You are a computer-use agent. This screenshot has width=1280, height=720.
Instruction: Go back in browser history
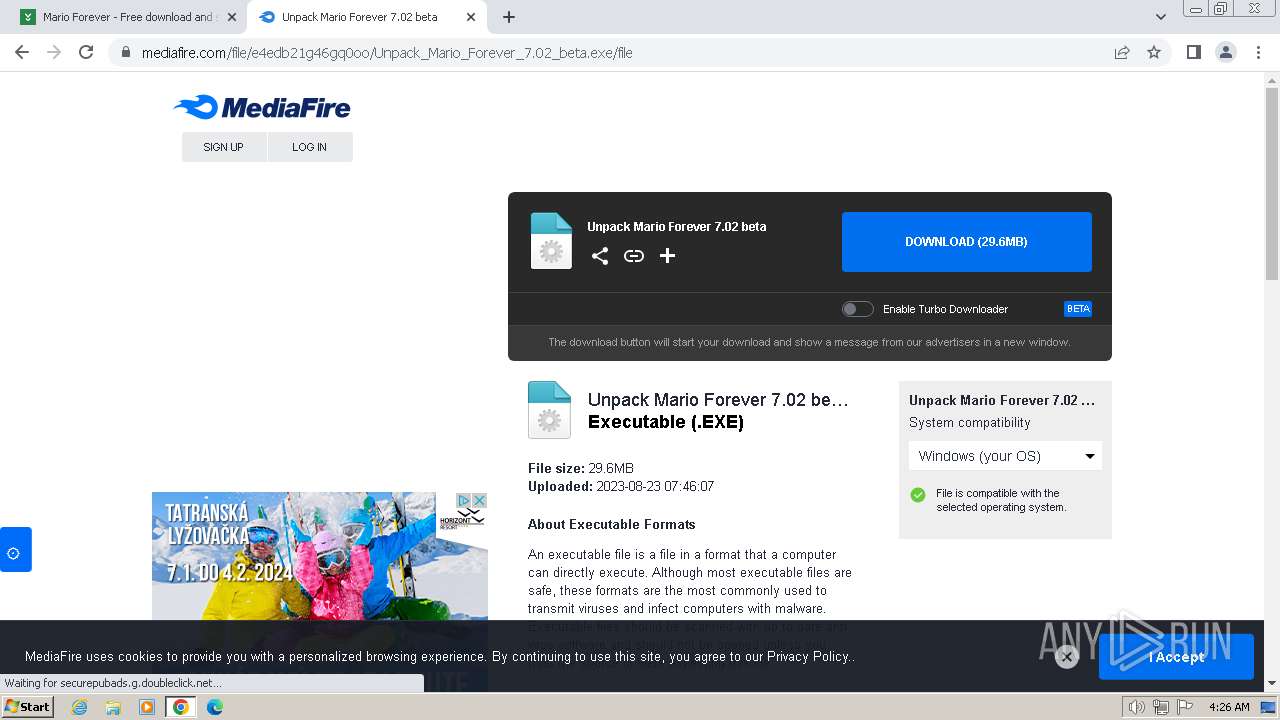click(x=22, y=52)
